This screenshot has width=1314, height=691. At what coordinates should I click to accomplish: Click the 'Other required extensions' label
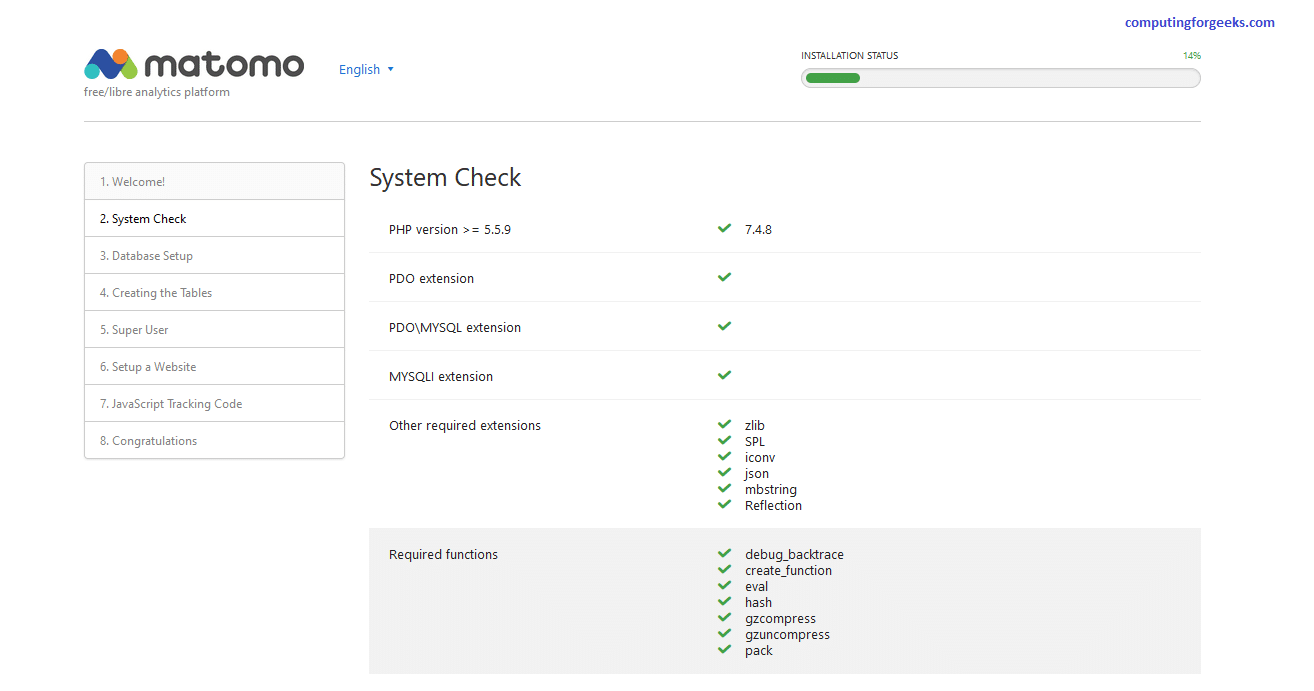pos(465,425)
